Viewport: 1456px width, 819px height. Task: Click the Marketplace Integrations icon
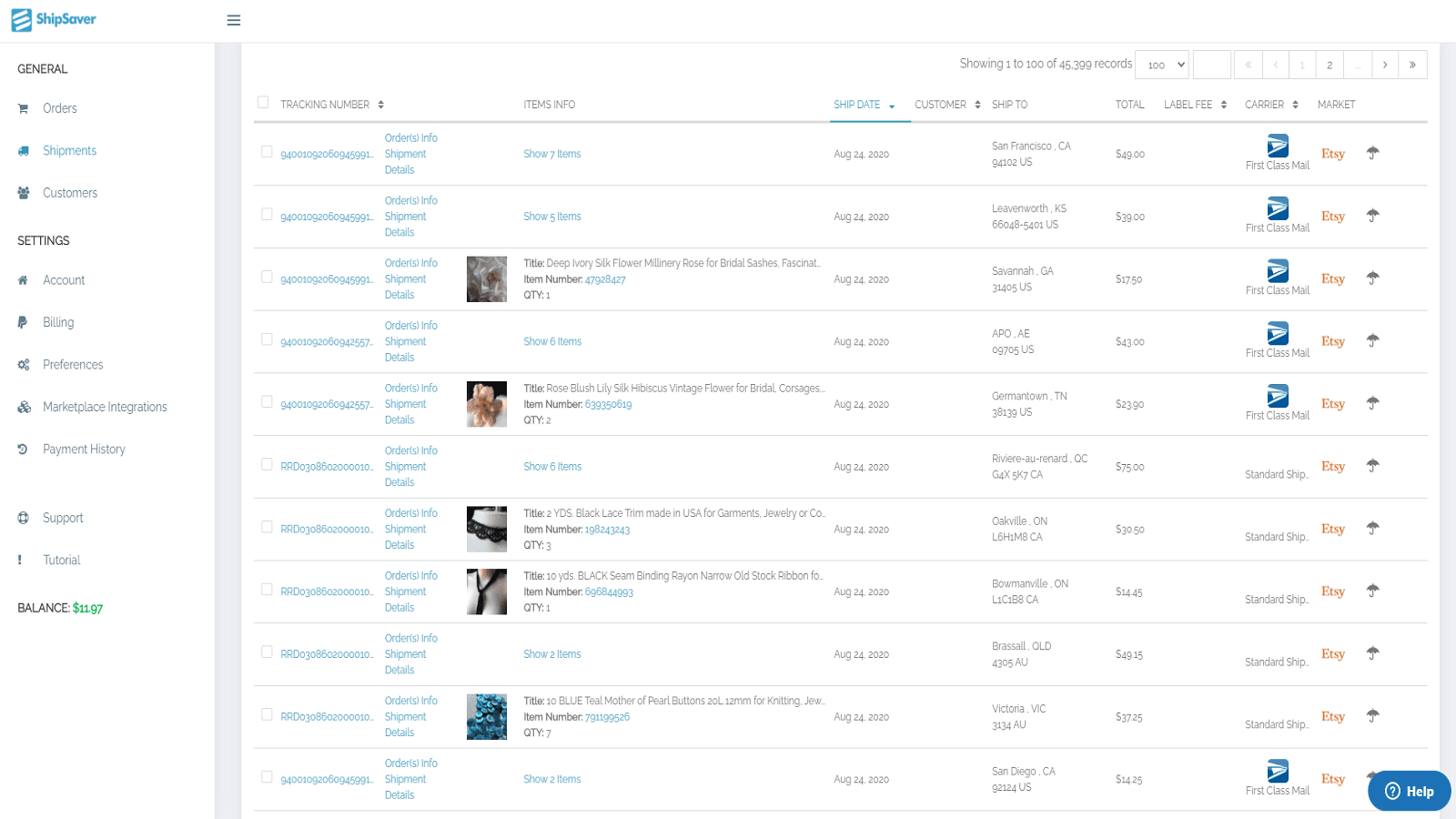[23, 407]
